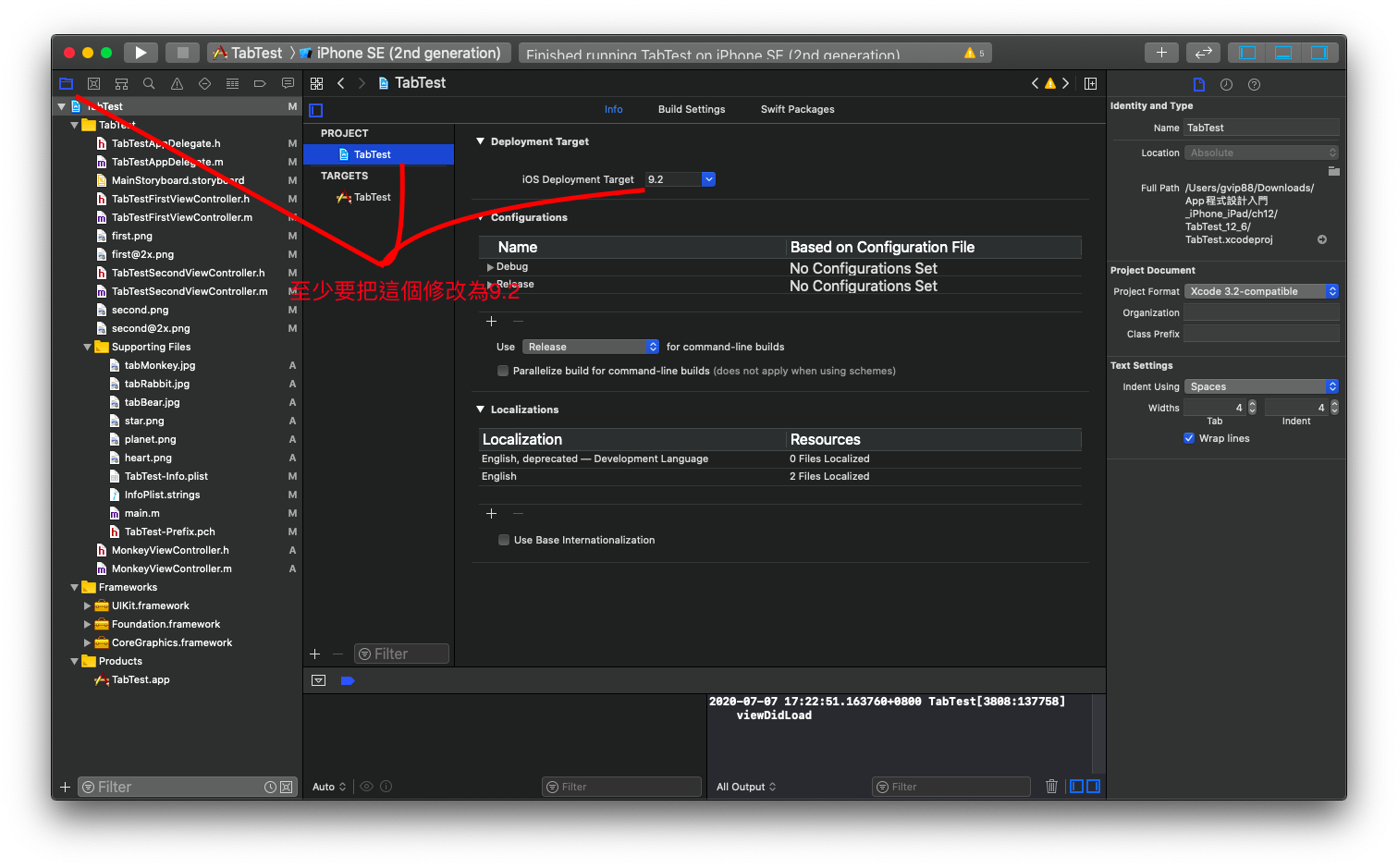Click the issue warning indicator in jump bar
The width and height of the screenshot is (1398, 868).
(1050, 83)
